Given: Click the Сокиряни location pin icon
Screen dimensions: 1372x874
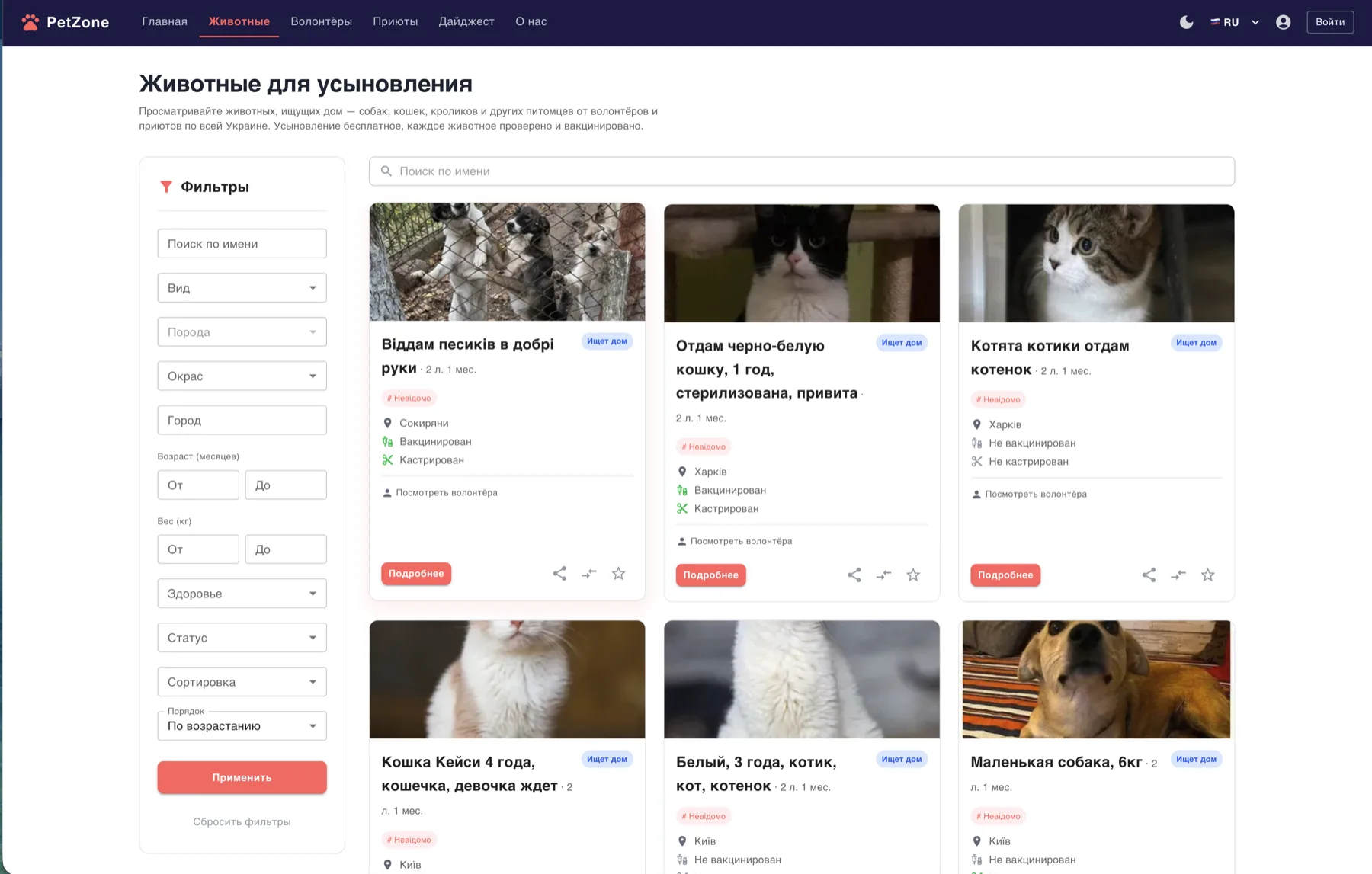Looking at the screenshot, I should click(387, 424).
